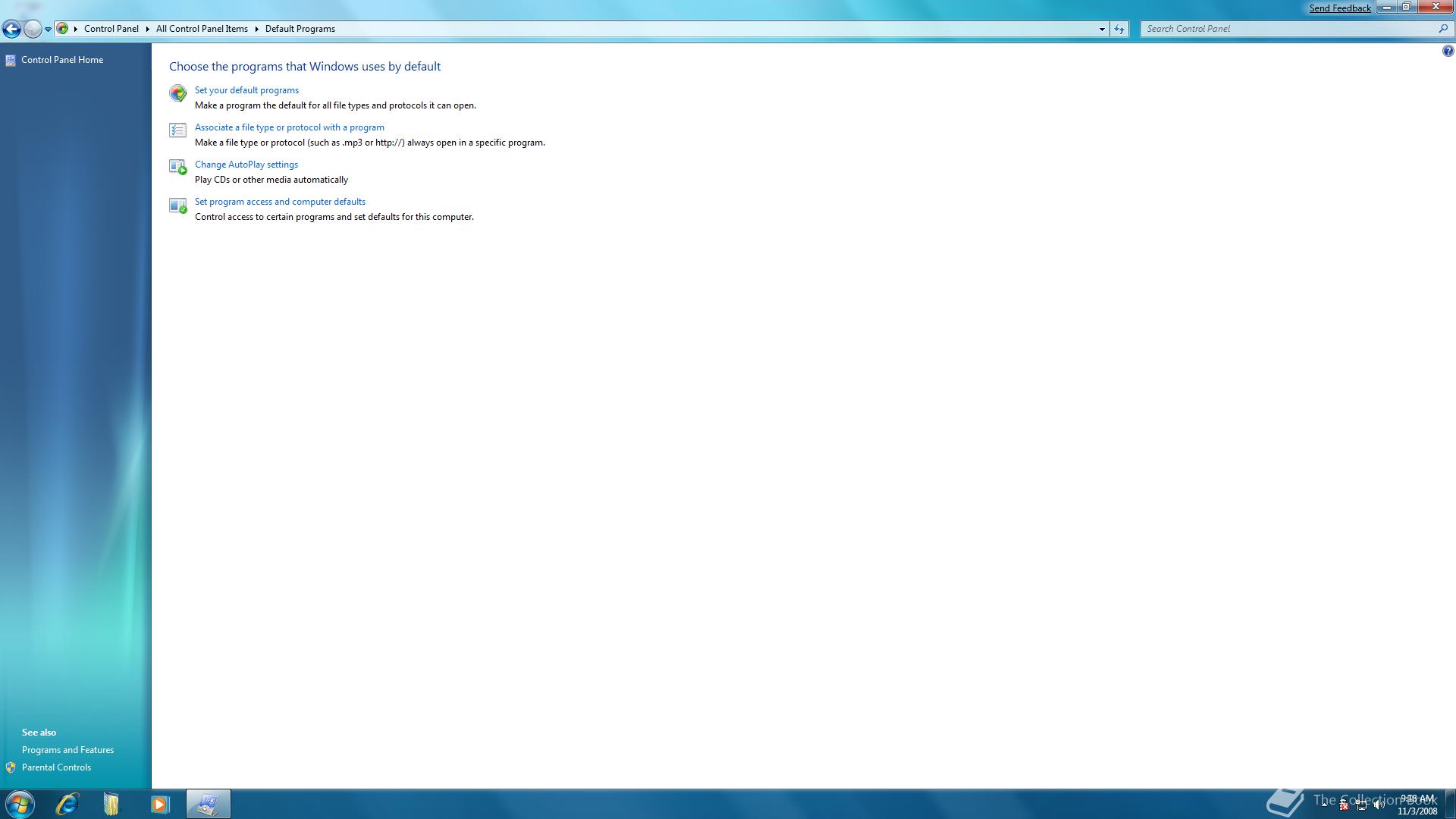Image resolution: width=1456 pixels, height=819 pixels.
Task: Click the Back navigation arrow
Action: (11, 29)
